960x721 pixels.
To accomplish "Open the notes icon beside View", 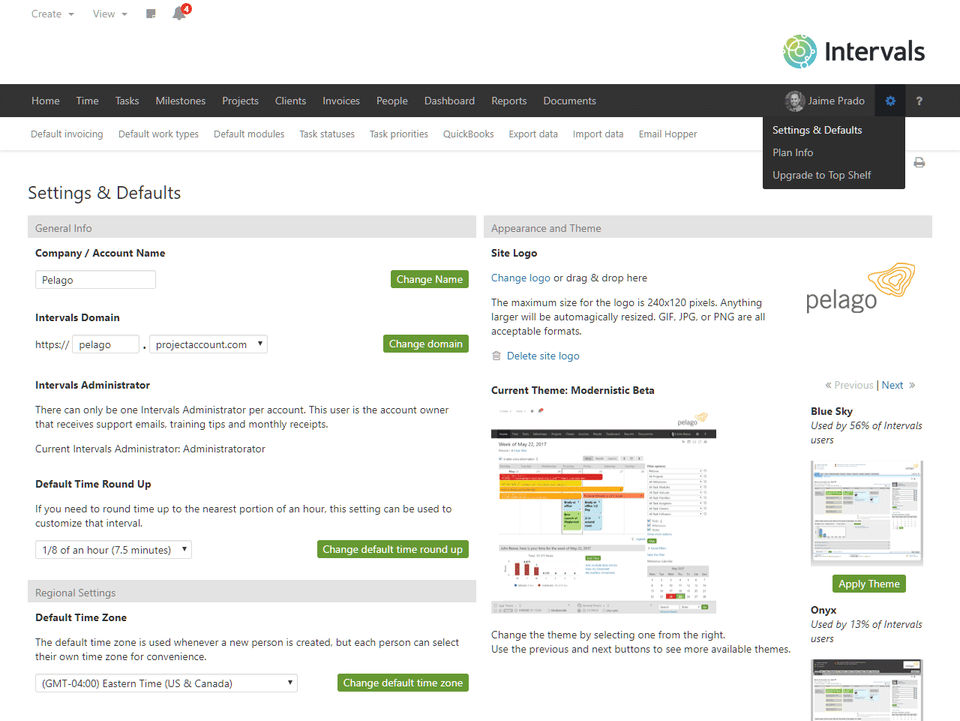I will (151, 13).
